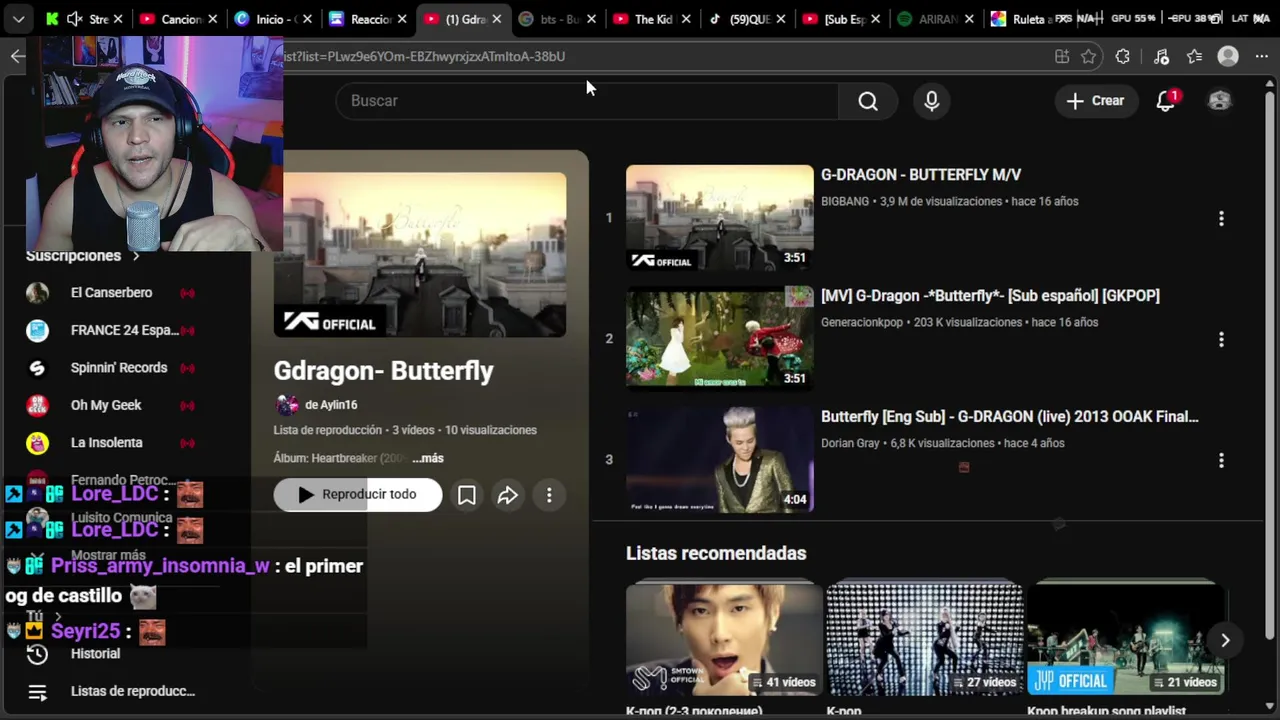Image resolution: width=1280 pixels, height=720 pixels.
Task: Switch to the bts Google search tab
Action: [559, 19]
